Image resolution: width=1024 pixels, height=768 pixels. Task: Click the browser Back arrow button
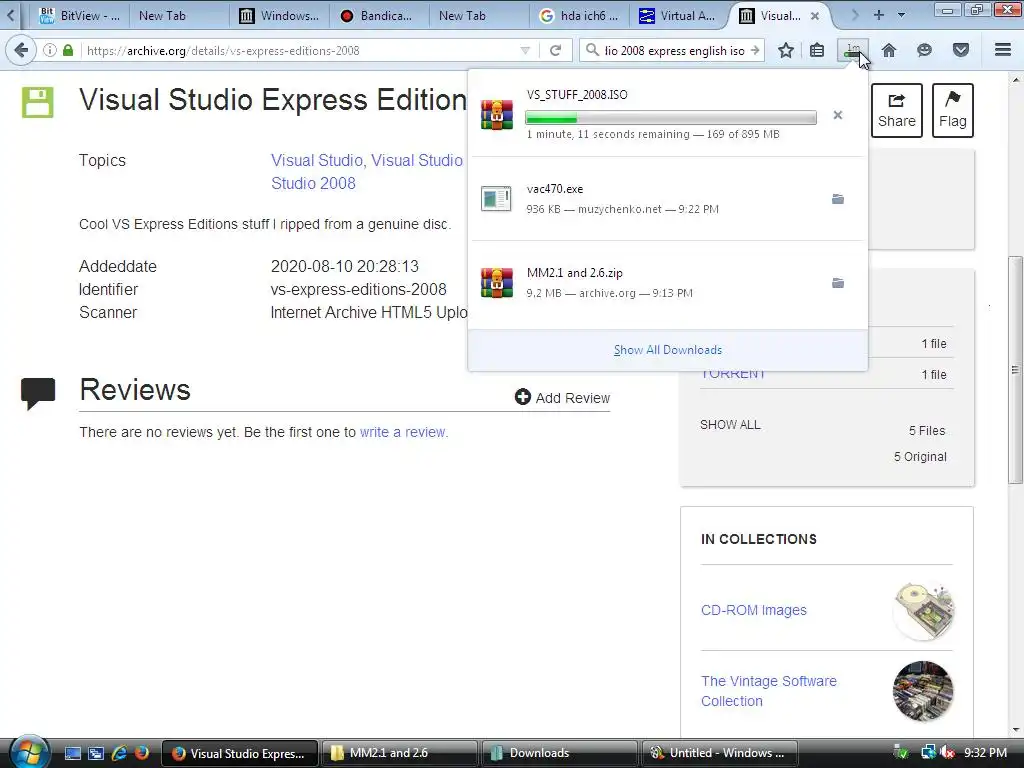(x=21, y=50)
